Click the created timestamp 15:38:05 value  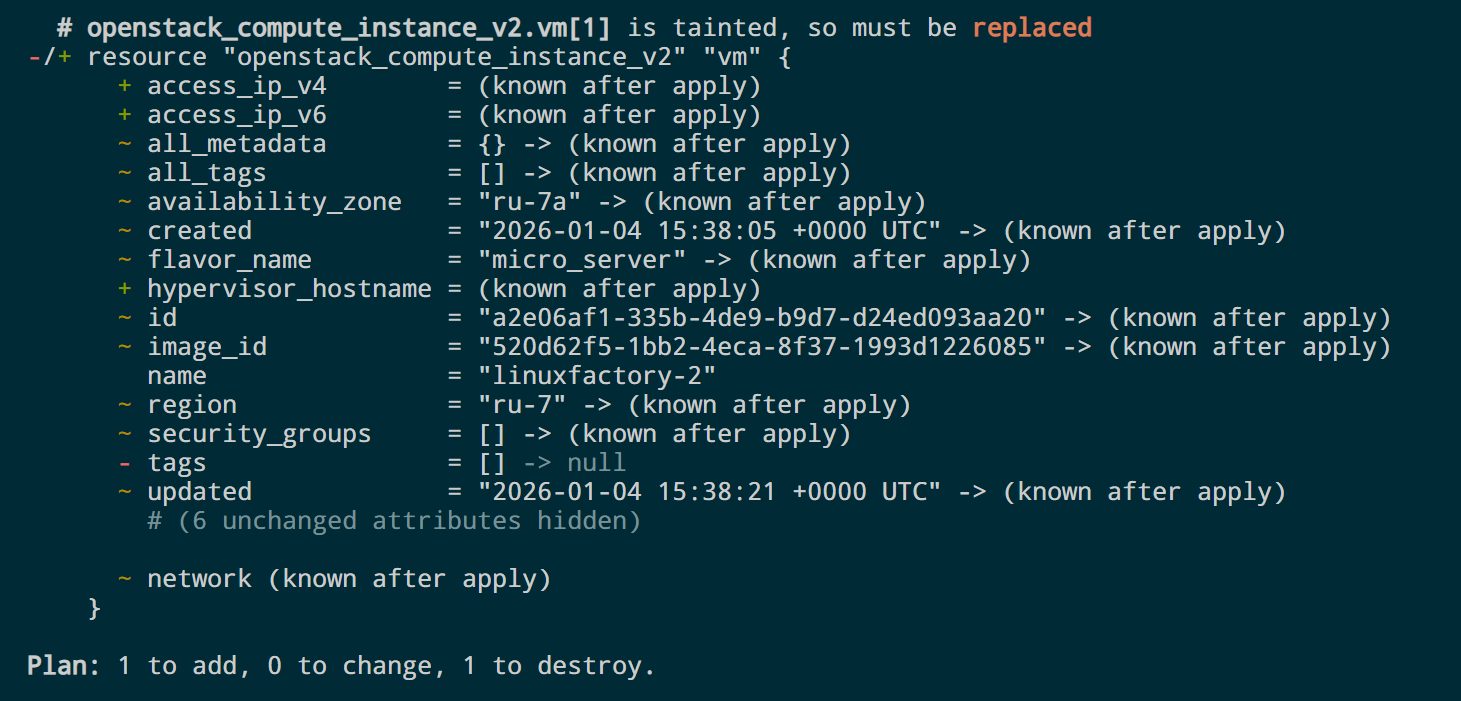coord(709,231)
